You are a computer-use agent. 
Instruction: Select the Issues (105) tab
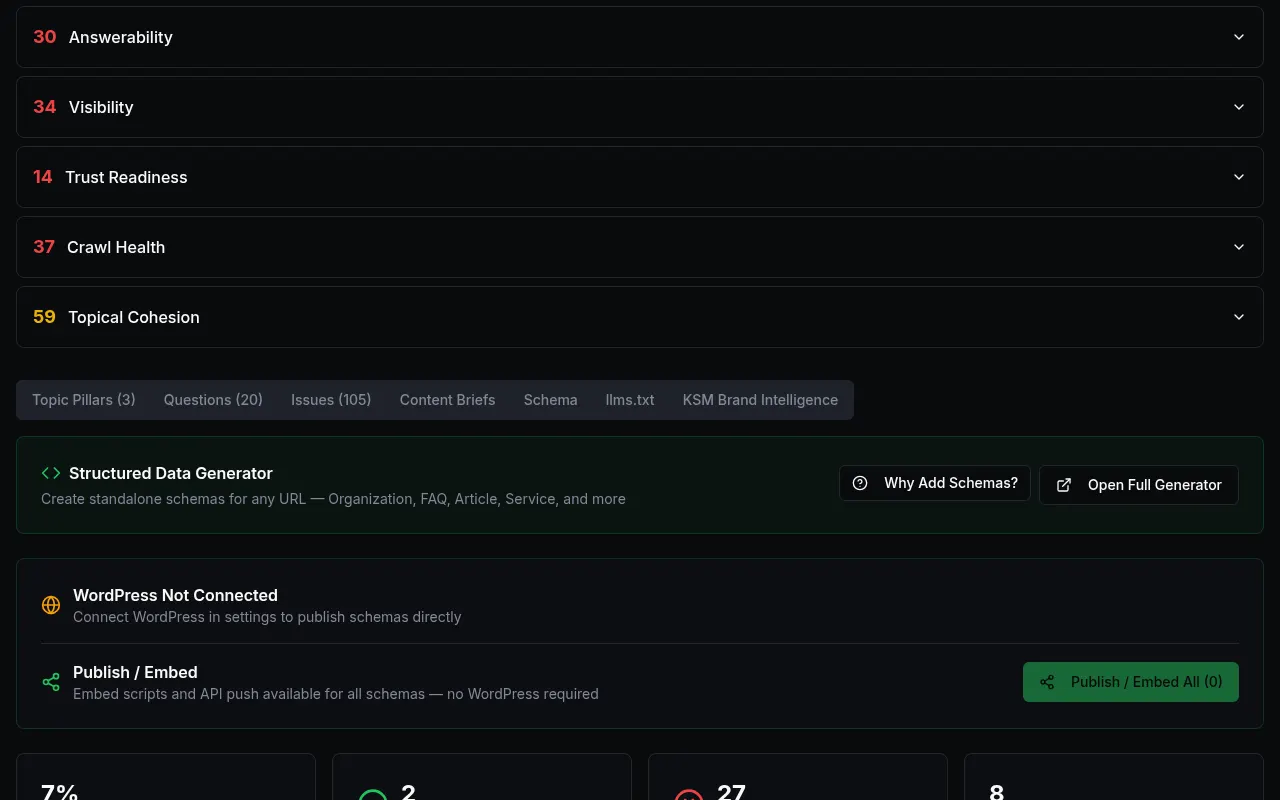331,400
